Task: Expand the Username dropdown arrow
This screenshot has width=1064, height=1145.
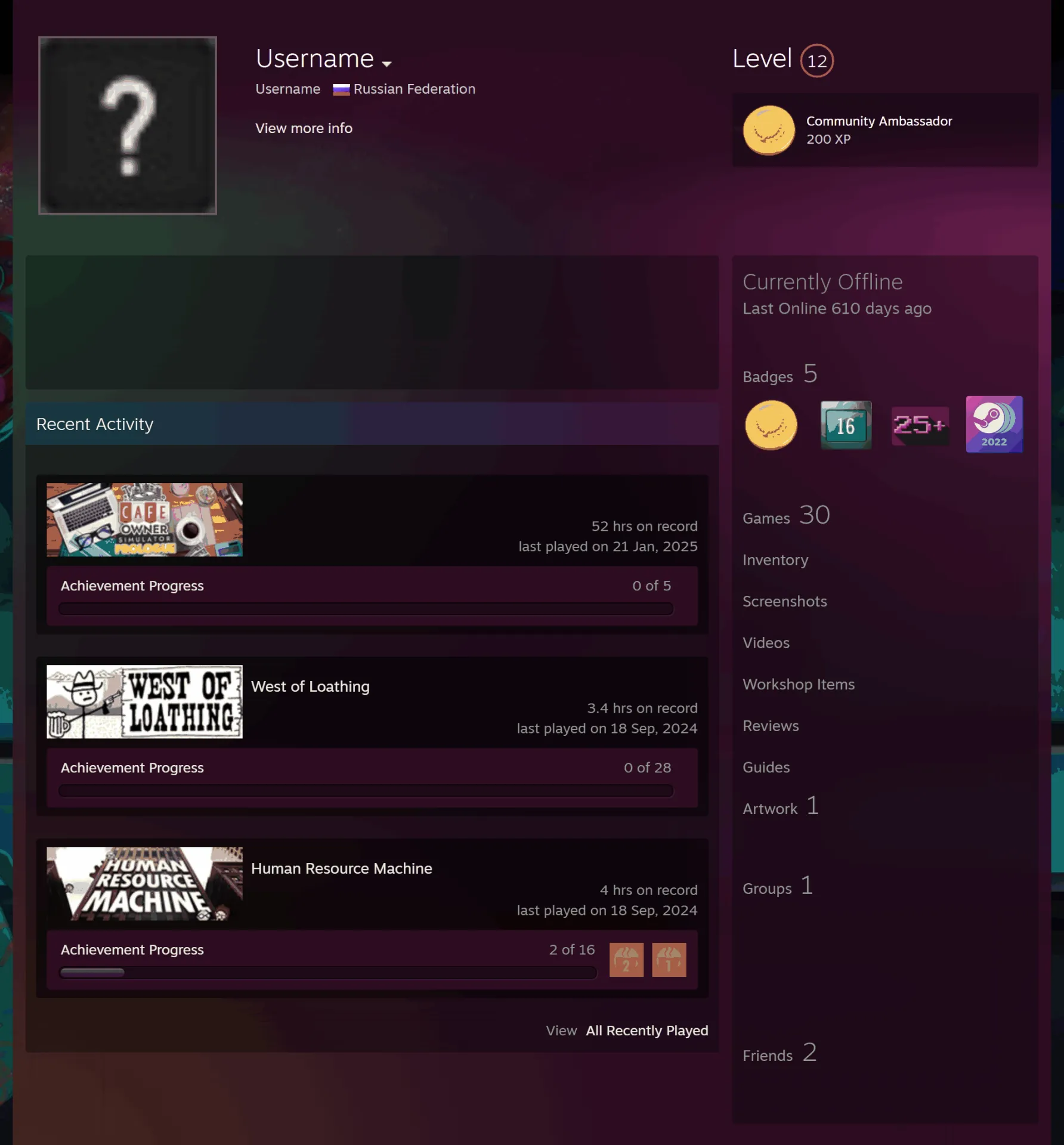Action: [x=386, y=63]
